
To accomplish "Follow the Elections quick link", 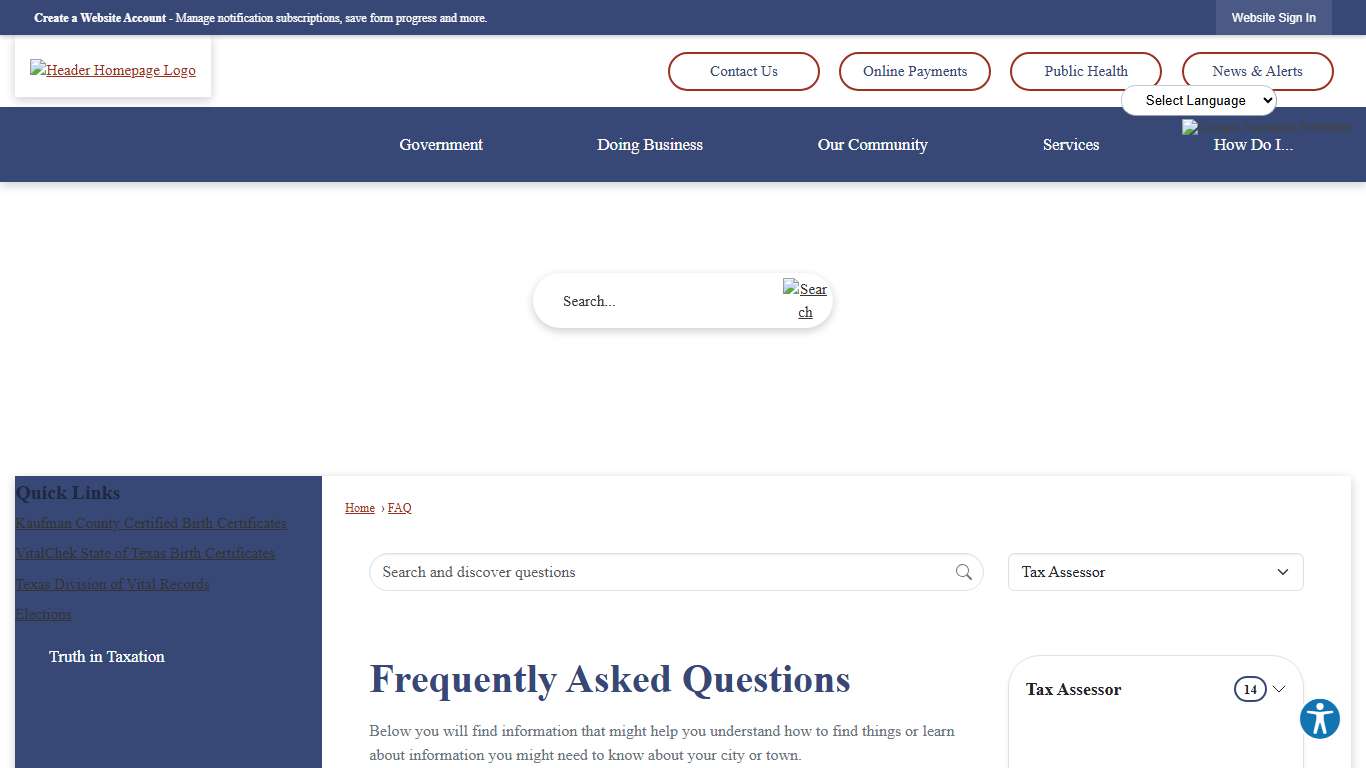I will [43, 614].
